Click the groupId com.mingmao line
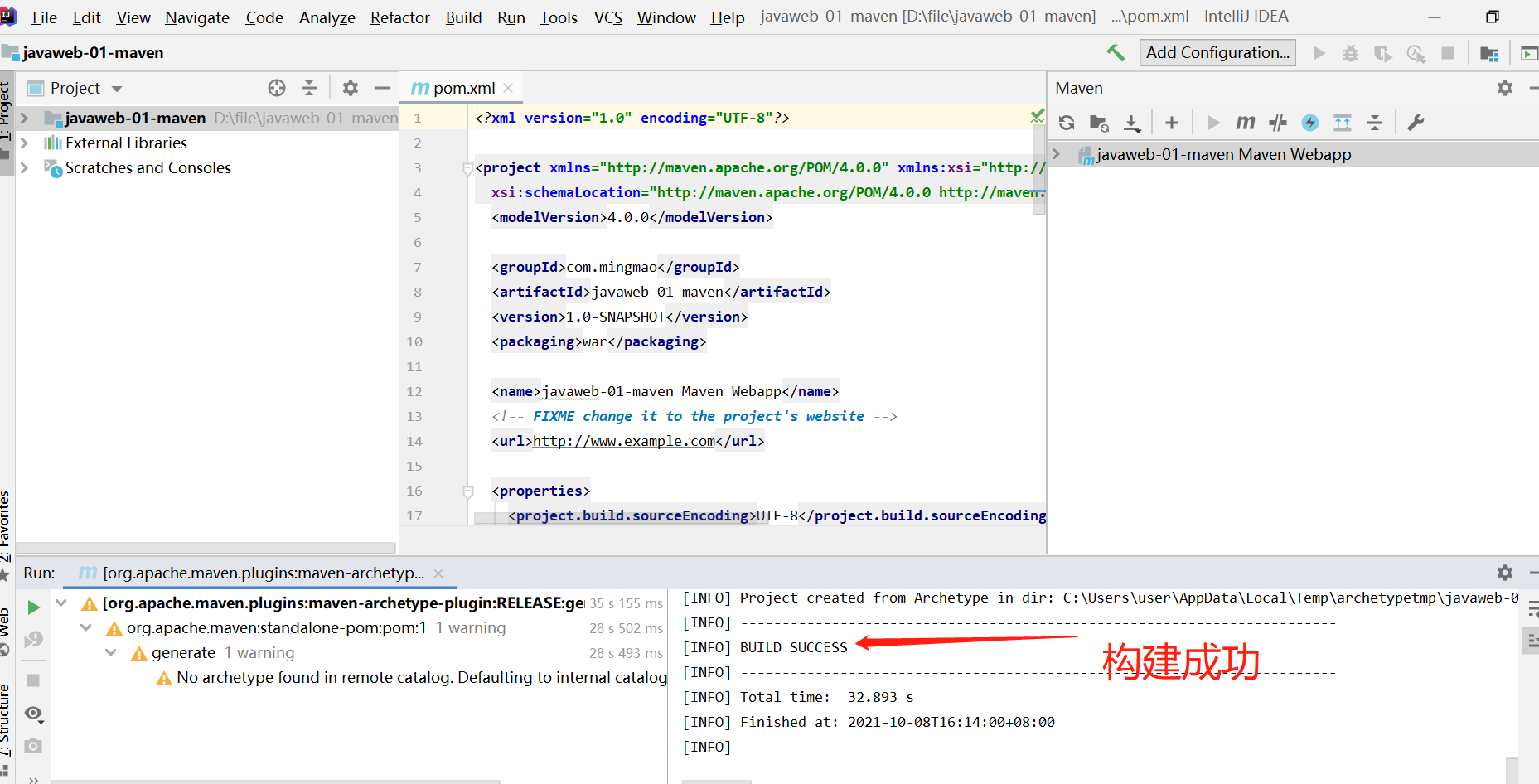The height and width of the screenshot is (784, 1539). pos(615,267)
